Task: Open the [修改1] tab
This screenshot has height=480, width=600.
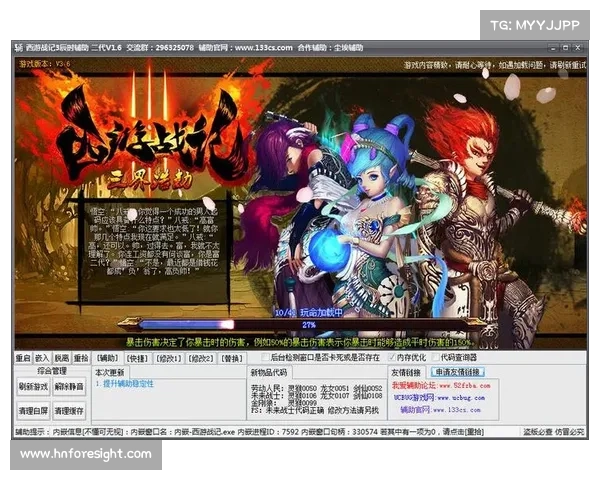Action: point(169,359)
